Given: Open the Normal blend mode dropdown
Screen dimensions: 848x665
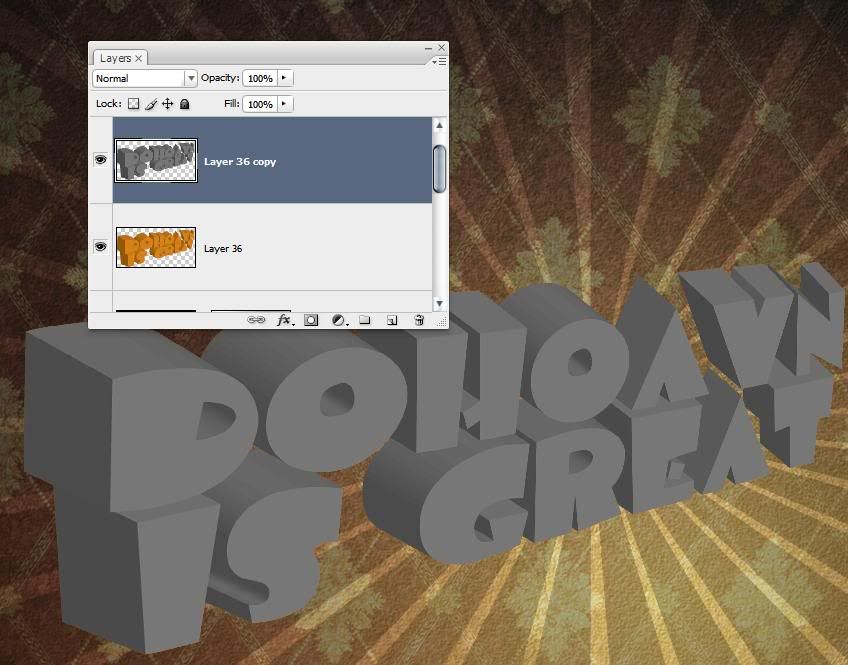Looking at the screenshot, I should (x=144, y=78).
